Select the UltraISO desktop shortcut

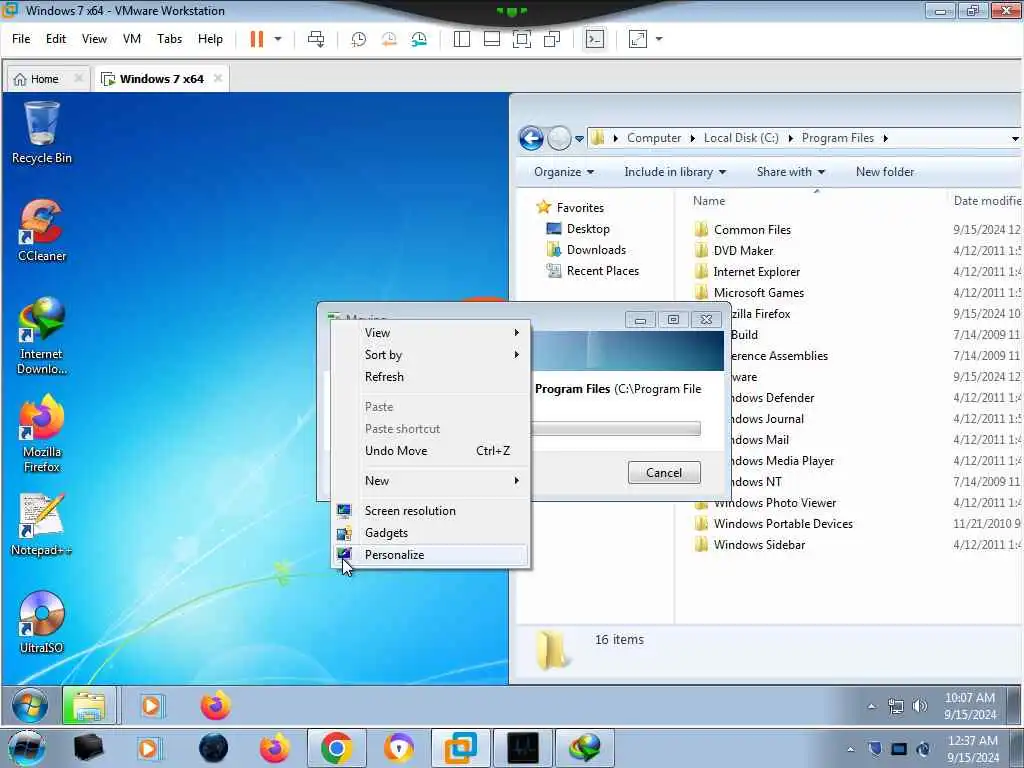pos(42,622)
